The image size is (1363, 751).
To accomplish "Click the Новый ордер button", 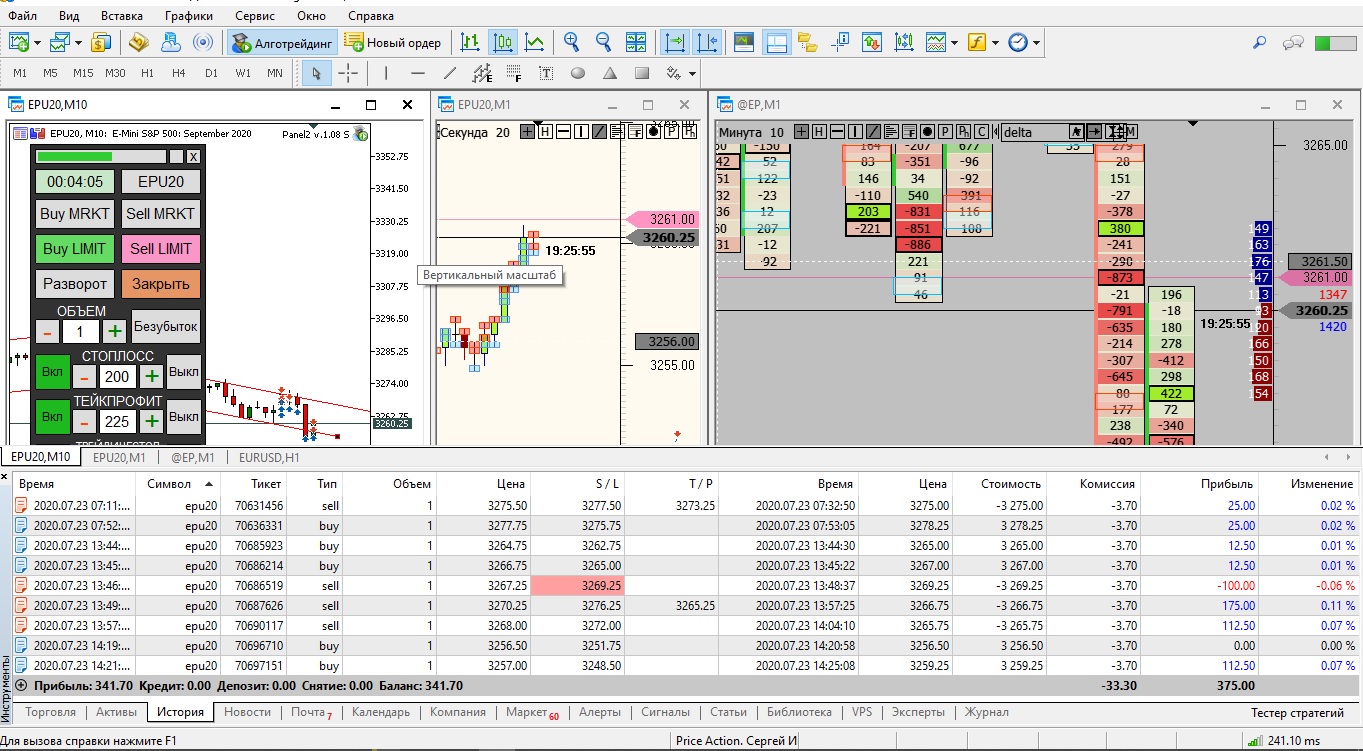I will 393,42.
